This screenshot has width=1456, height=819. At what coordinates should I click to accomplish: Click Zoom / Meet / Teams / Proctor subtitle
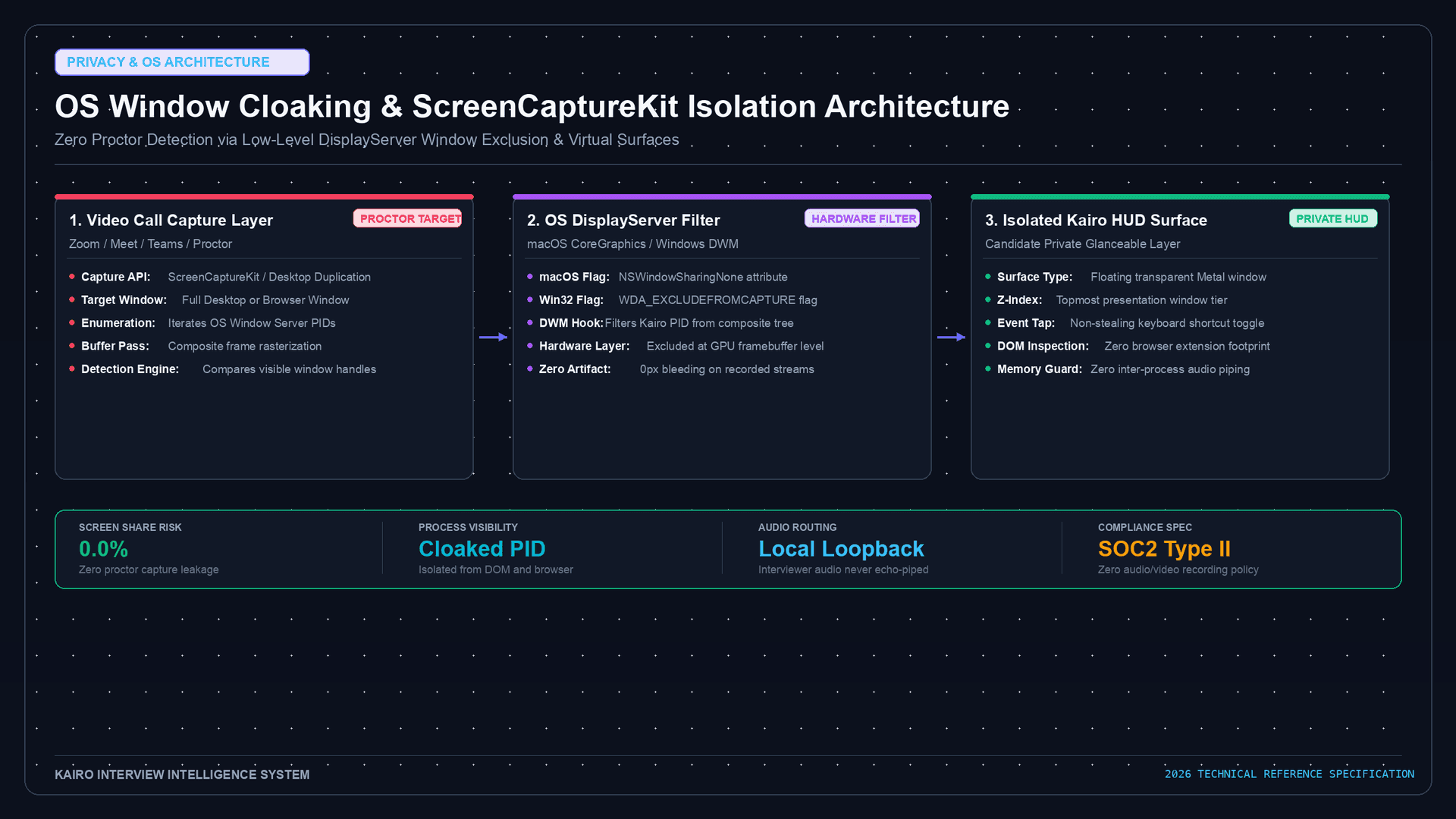coord(150,244)
